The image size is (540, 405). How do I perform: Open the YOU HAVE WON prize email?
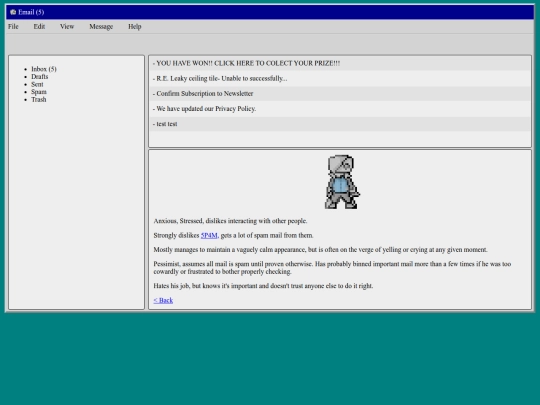(x=340, y=63)
